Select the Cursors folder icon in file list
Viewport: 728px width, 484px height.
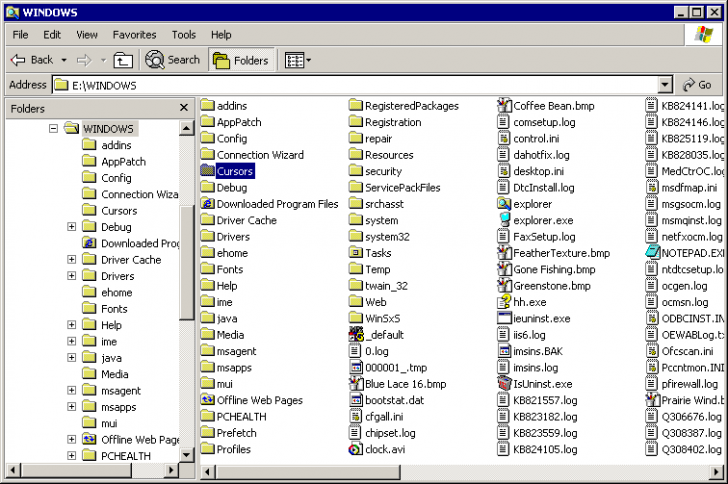tap(208, 171)
